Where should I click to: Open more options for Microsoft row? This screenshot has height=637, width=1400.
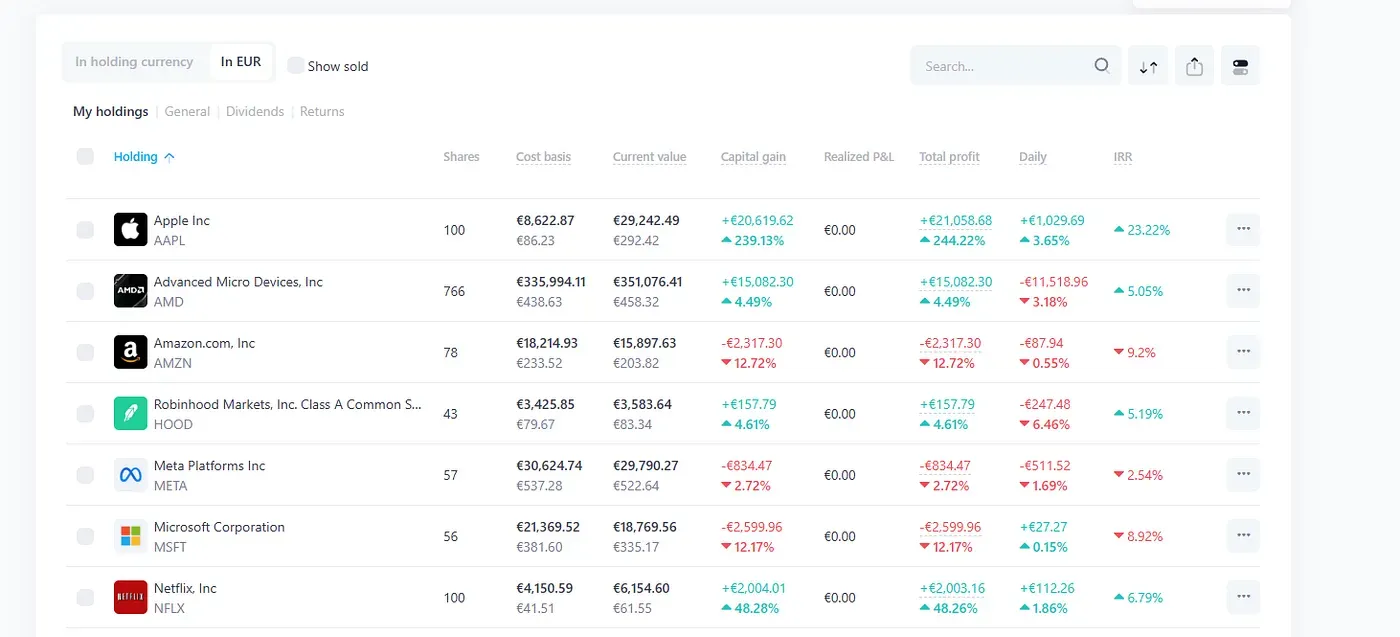tap(1243, 536)
